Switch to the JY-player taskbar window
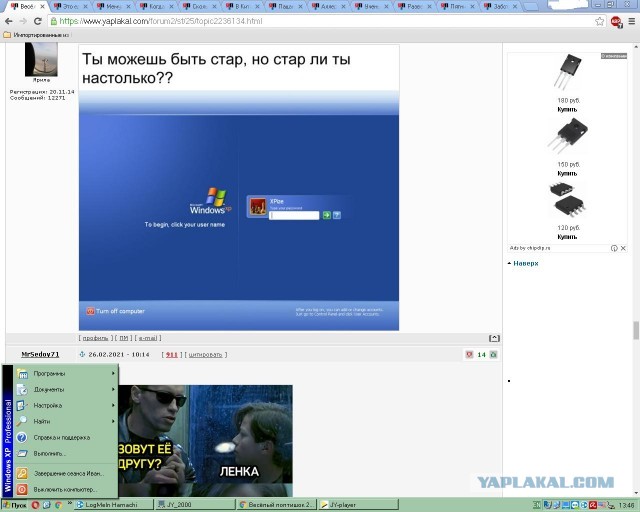640x512 pixels. pyautogui.click(x=358, y=505)
